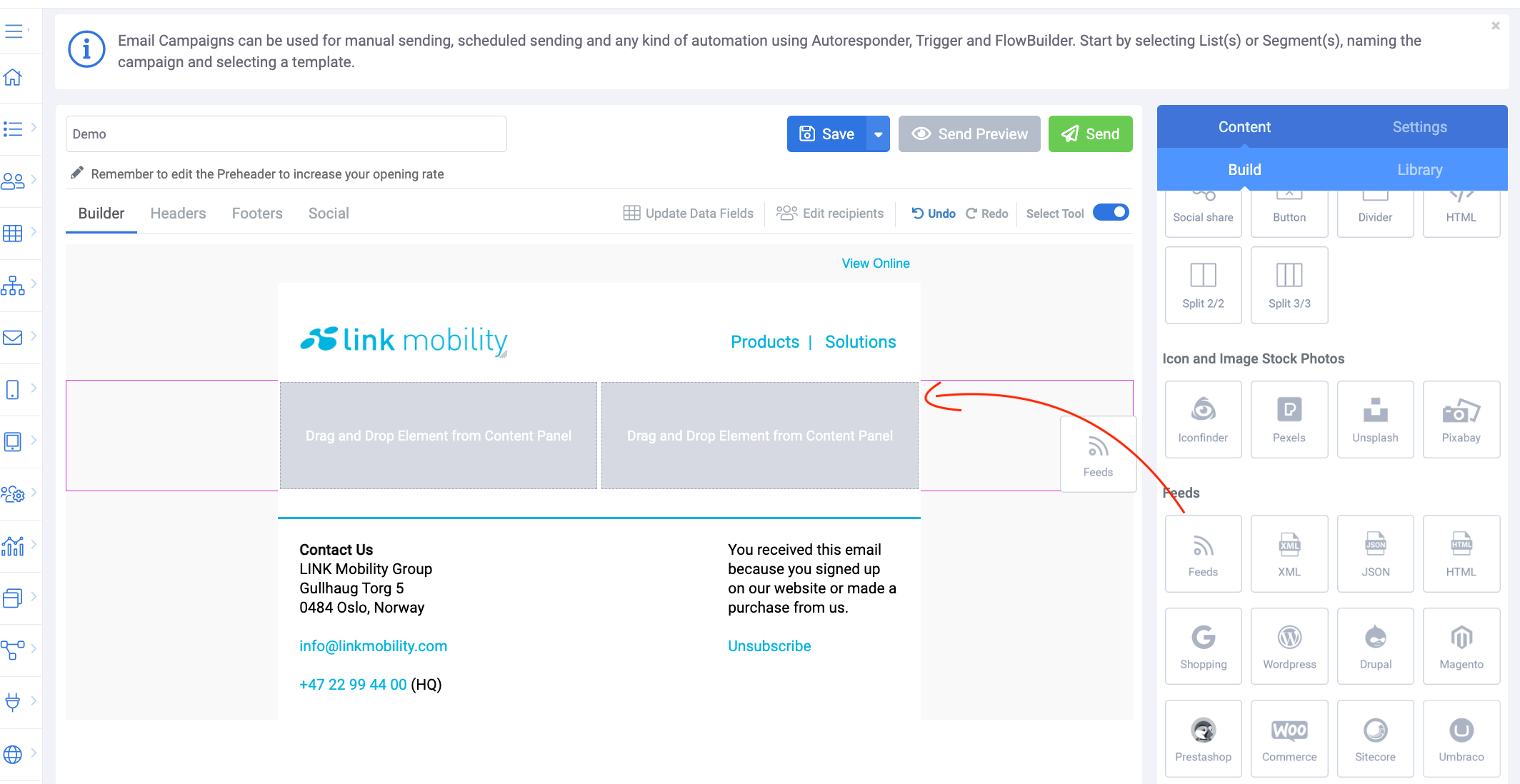
Task: Select the Split 2/2 layout element
Action: pyautogui.click(x=1203, y=285)
